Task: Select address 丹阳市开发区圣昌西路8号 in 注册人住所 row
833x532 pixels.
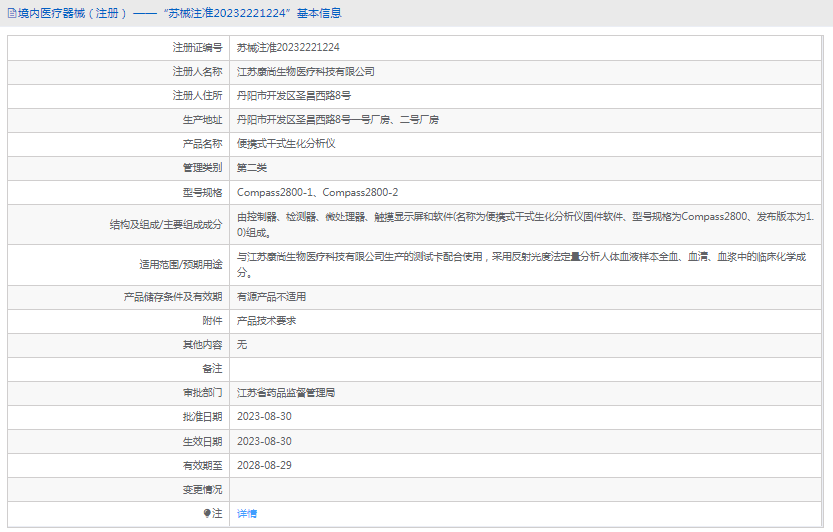Action: click(x=294, y=96)
